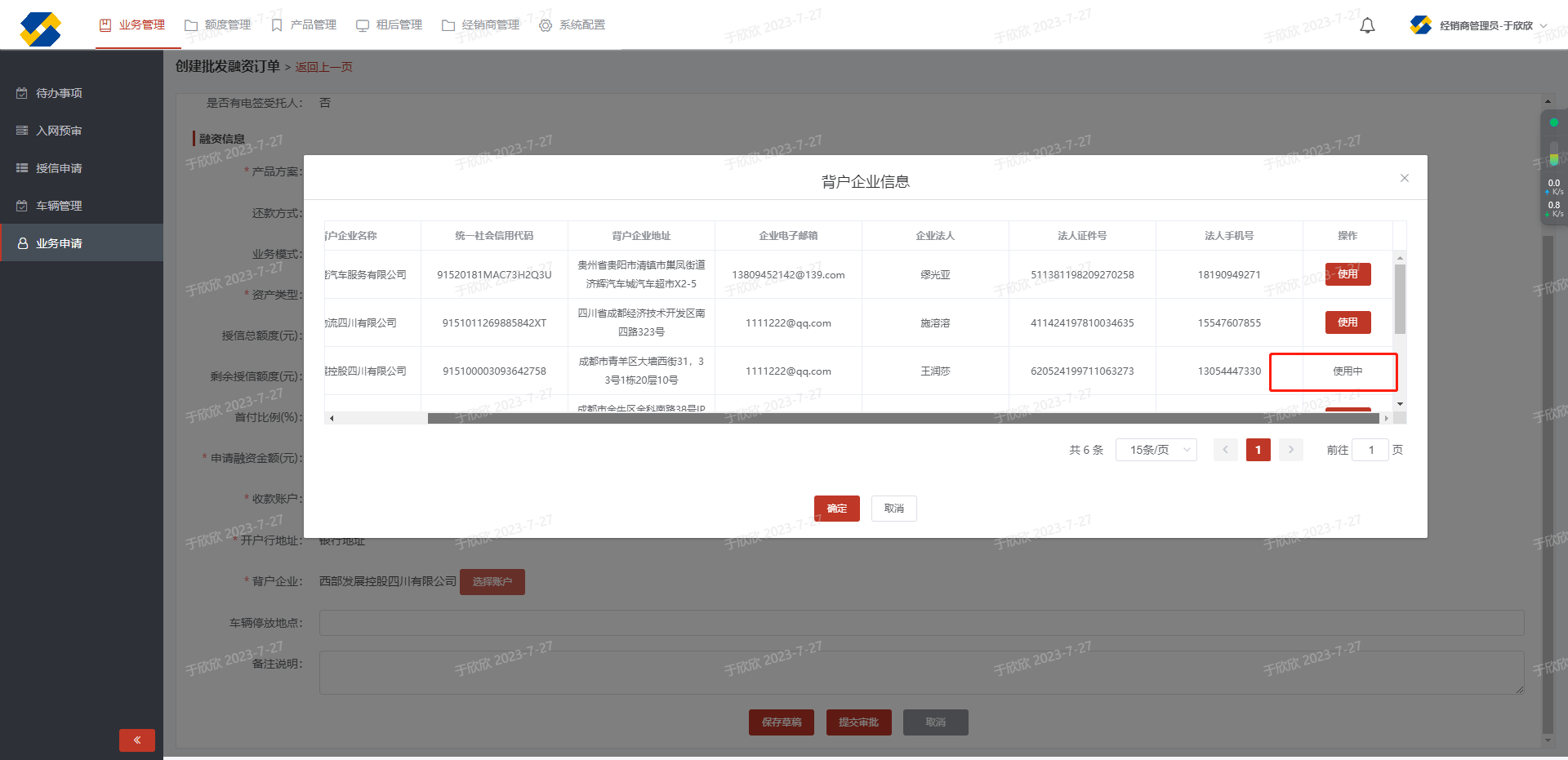
Task: Go to previous page arrow in pagination
Action: (x=1225, y=450)
